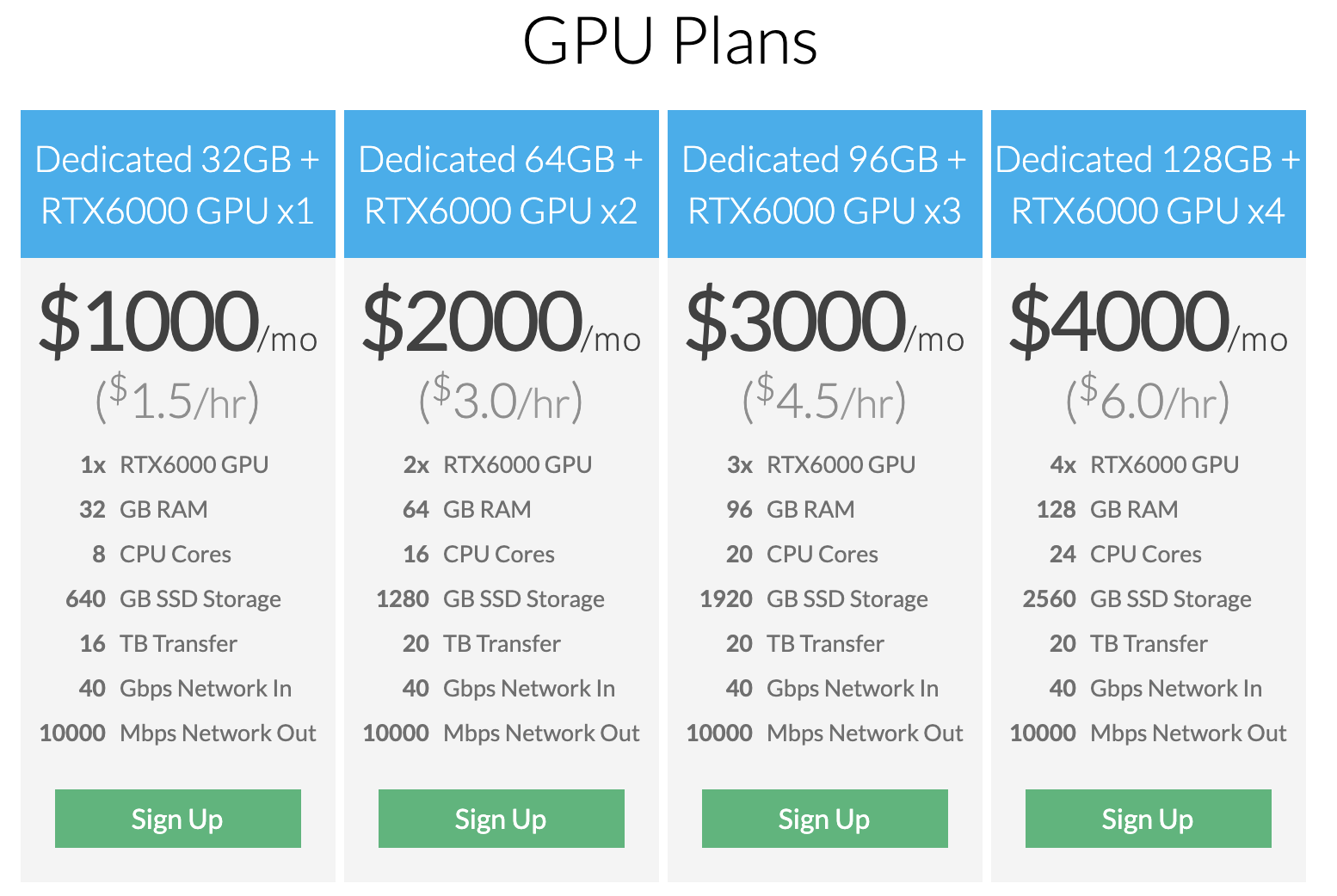Sign up for the $1000/mo plan
The width and height of the screenshot is (1337, 896).
177,819
